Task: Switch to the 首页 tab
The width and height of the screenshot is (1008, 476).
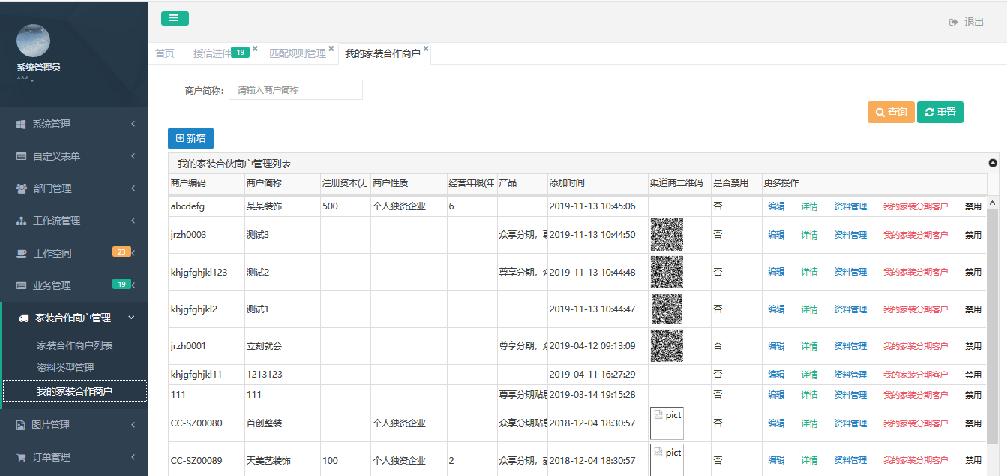Action: click(165, 54)
